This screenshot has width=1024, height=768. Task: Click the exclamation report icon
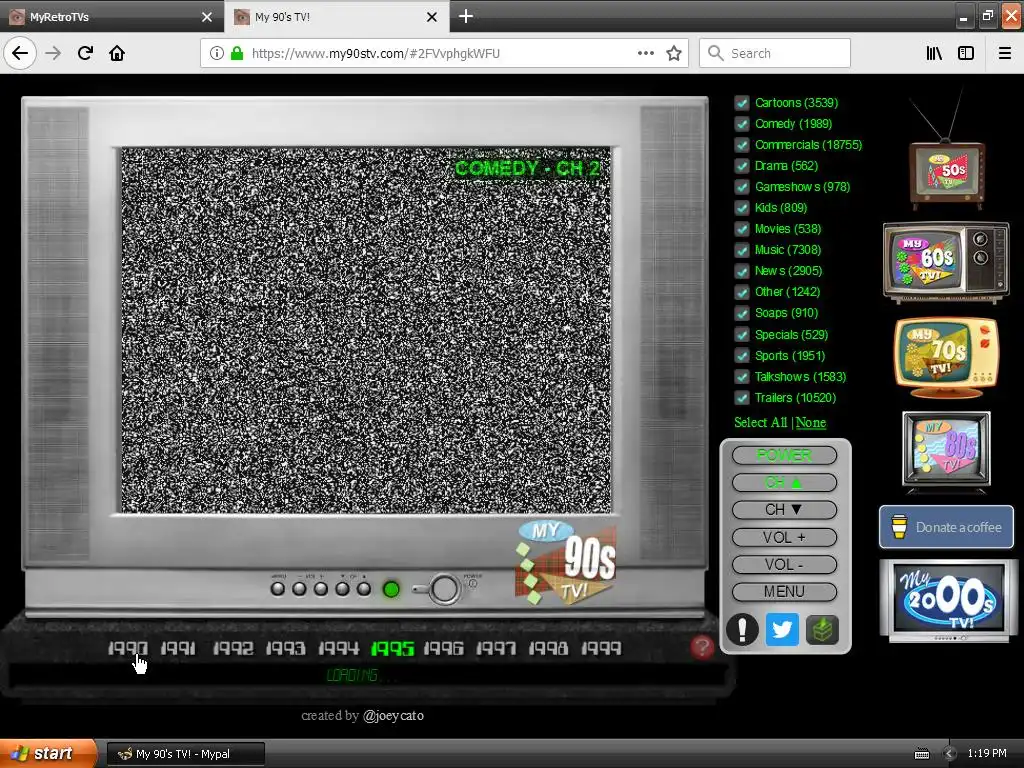pyautogui.click(x=743, y=630)
